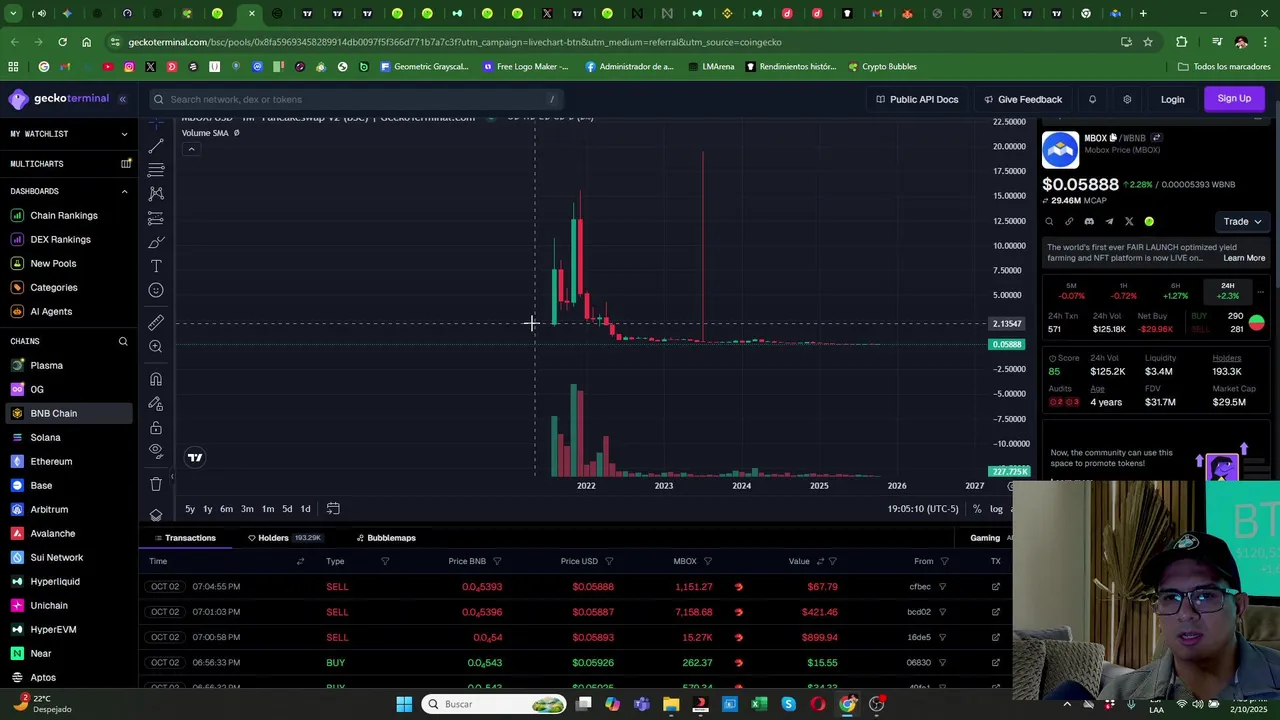Open transaction link for $67.79 sell row
This screenshot has height=720, width=1280.
[x=995, y=587]
